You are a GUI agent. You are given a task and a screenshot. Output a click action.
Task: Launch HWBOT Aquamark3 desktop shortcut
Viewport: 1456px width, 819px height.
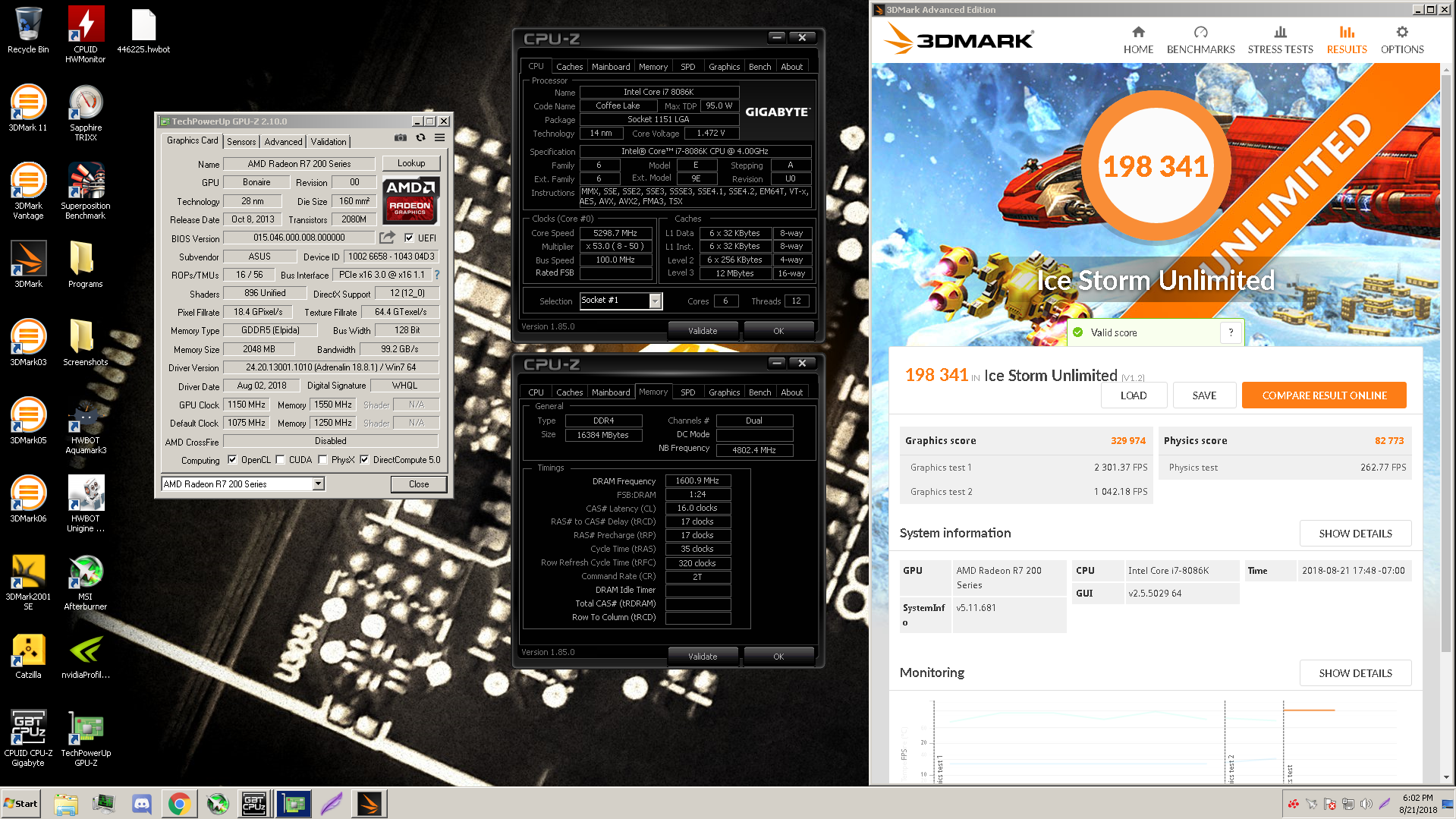pyautogui.click(x=86, y=425)
